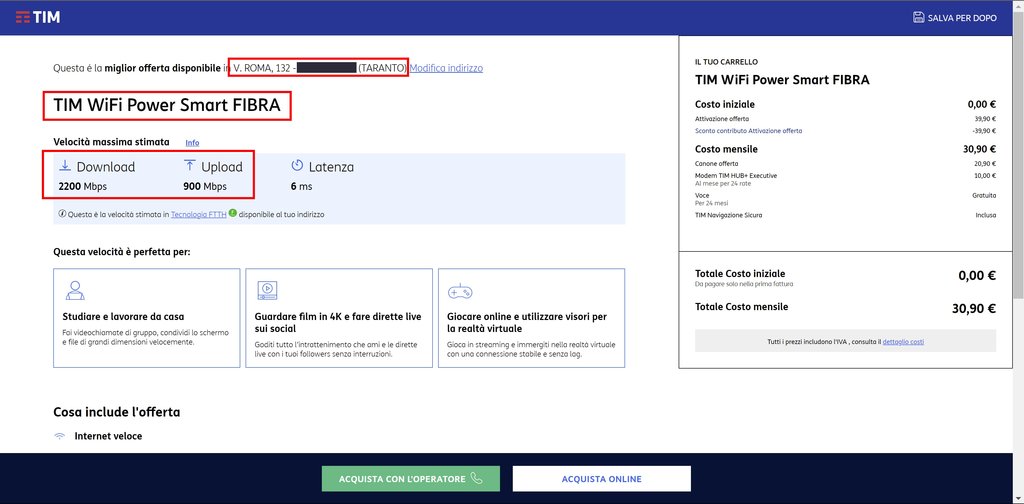Open the Modifica indirizzo link

(x=446, y=68)
